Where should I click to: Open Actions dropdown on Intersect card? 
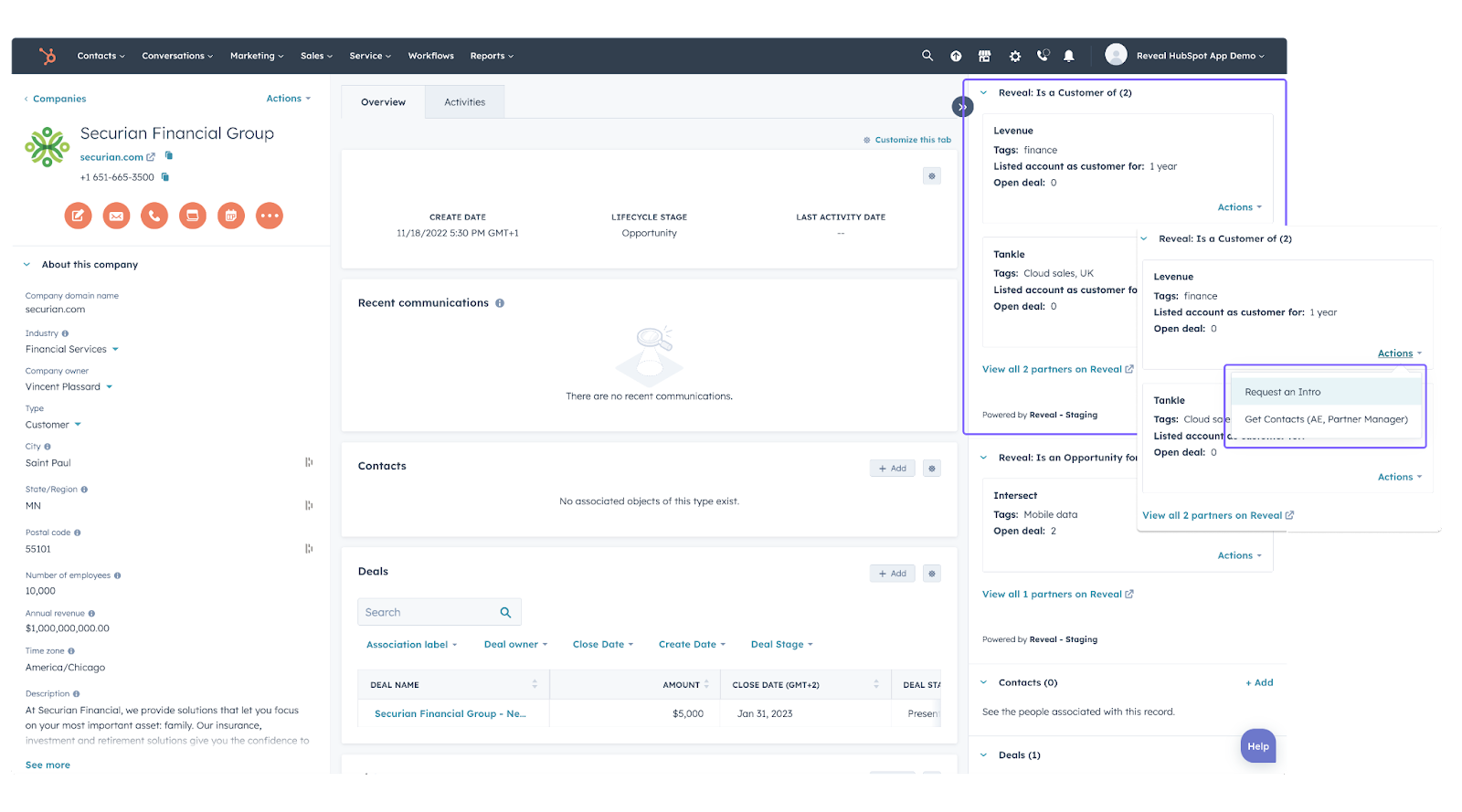(1239, 555)
